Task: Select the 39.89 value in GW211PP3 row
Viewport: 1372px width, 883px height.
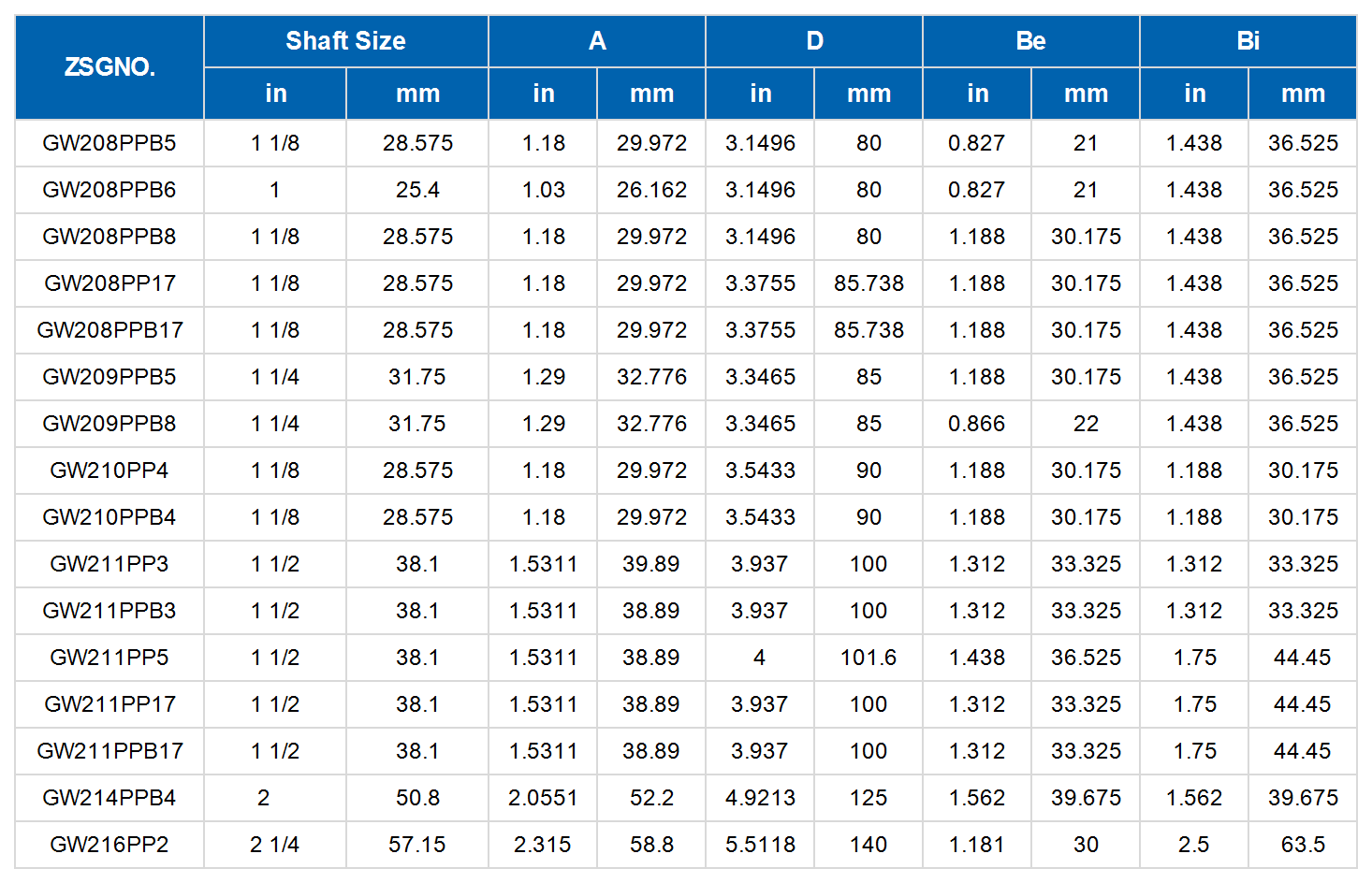Action: pyautogui.click(x=651, y=564)
